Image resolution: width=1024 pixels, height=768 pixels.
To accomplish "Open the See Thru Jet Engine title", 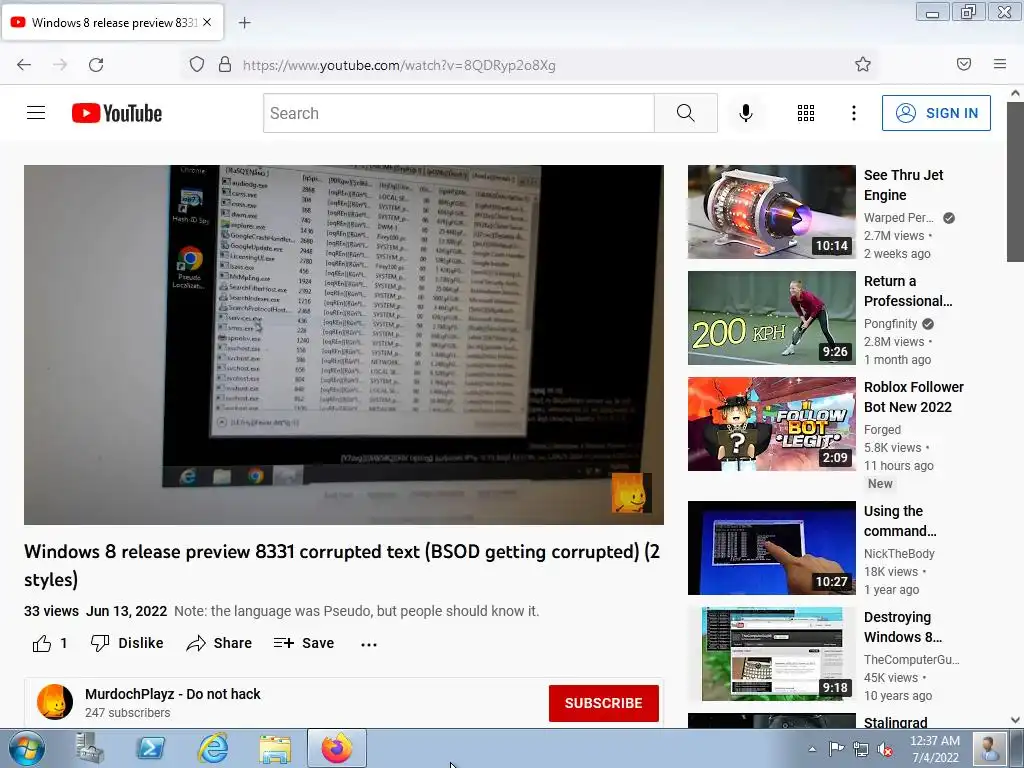I will [903, 185].
